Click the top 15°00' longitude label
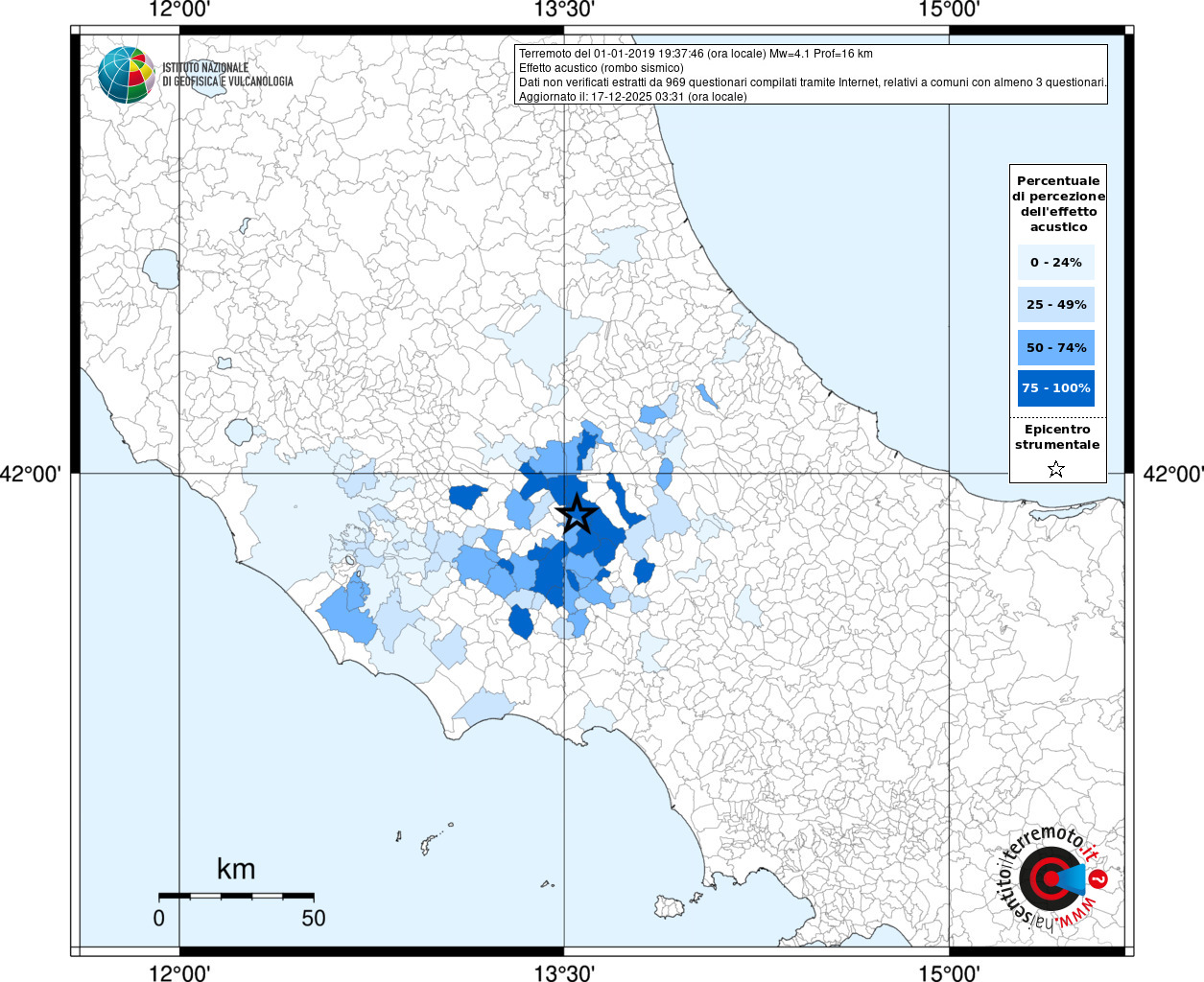Screen dimensions: 1204x982 [x=949, y=10]
